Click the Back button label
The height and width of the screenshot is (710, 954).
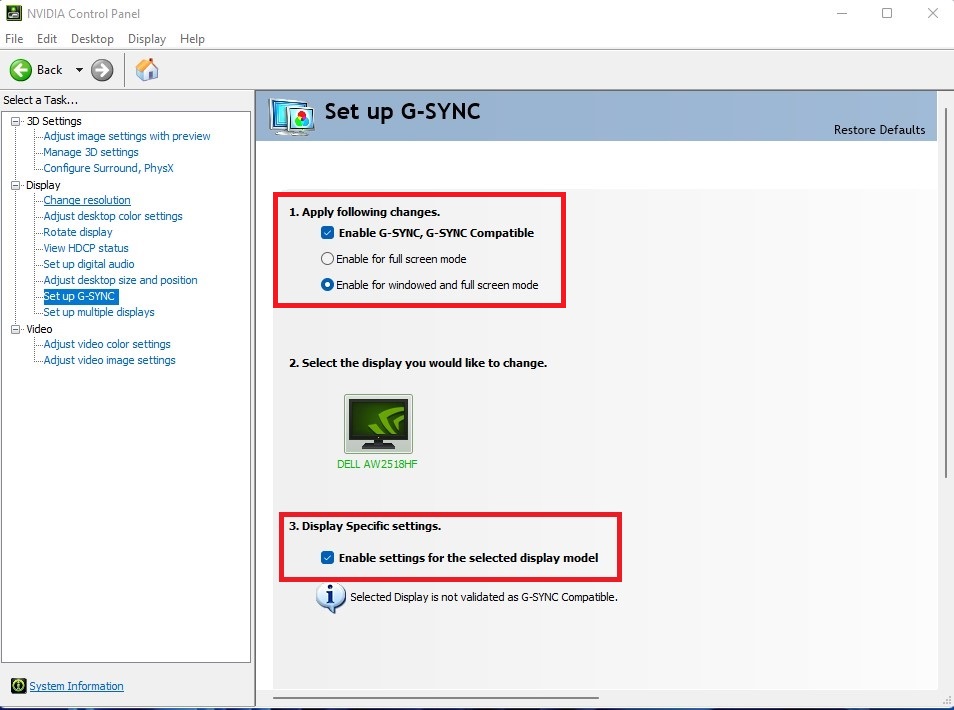pyautogui.click(x=50, y=70)
